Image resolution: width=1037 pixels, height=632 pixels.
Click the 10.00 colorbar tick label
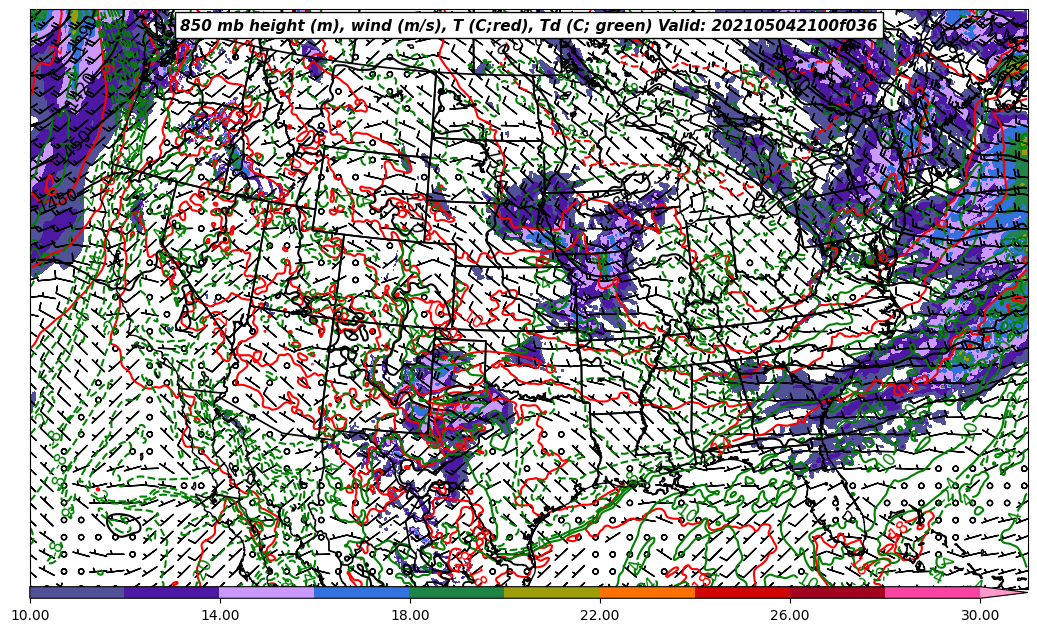pyautogui.click(x=30, y=616)
